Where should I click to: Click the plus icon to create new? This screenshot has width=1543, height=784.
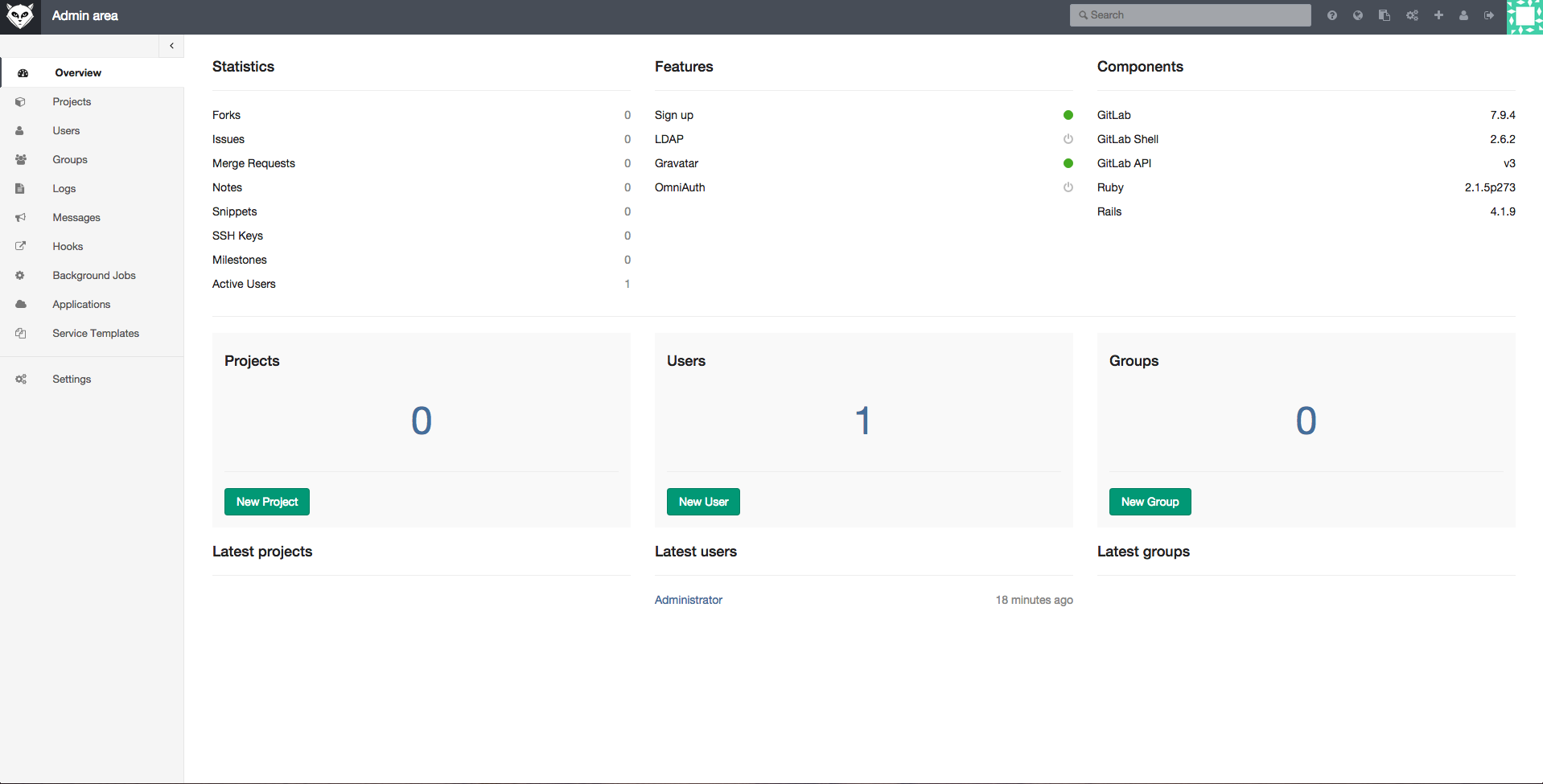point(1438,15)
